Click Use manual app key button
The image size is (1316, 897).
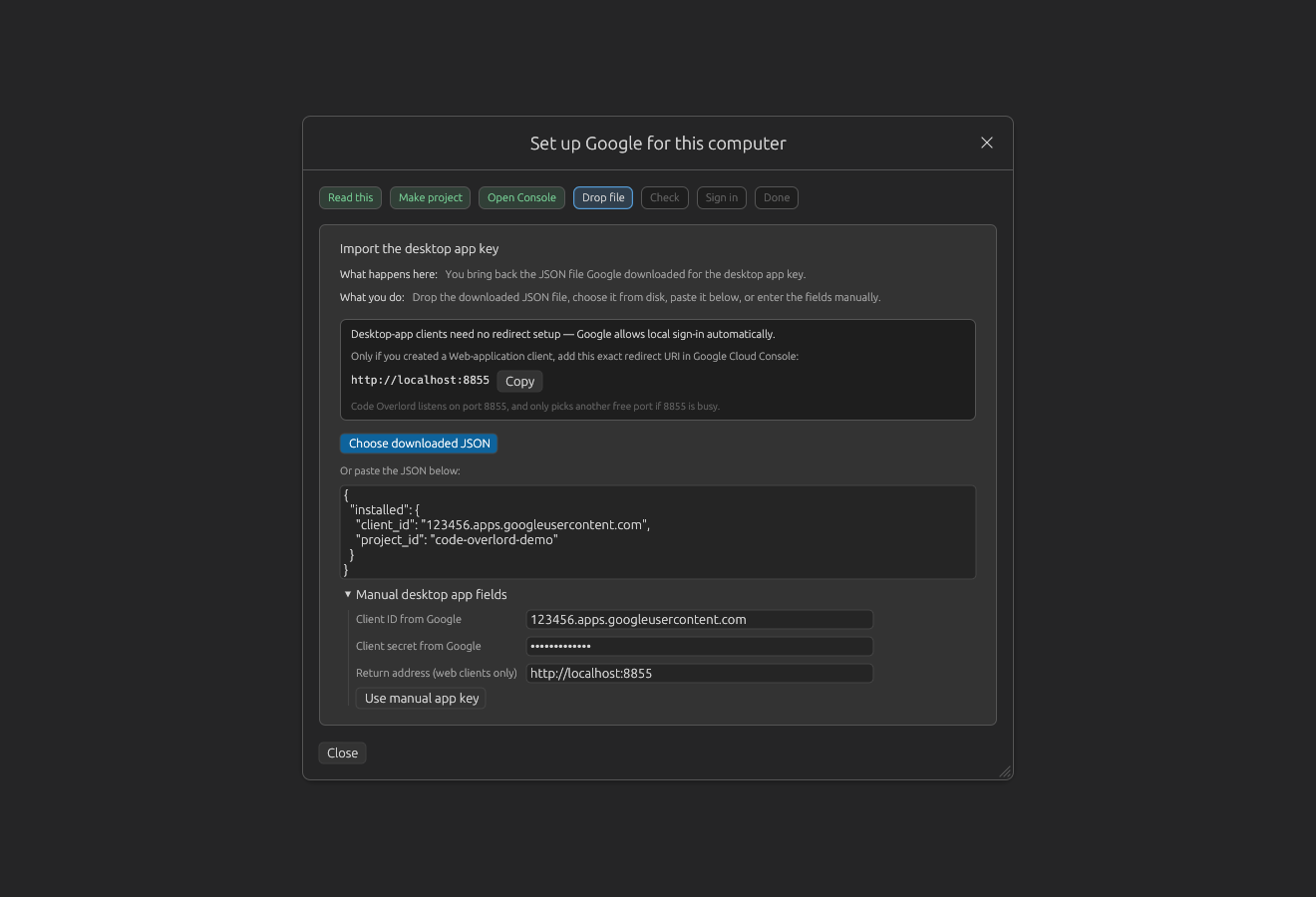click(x=421, y=698)
